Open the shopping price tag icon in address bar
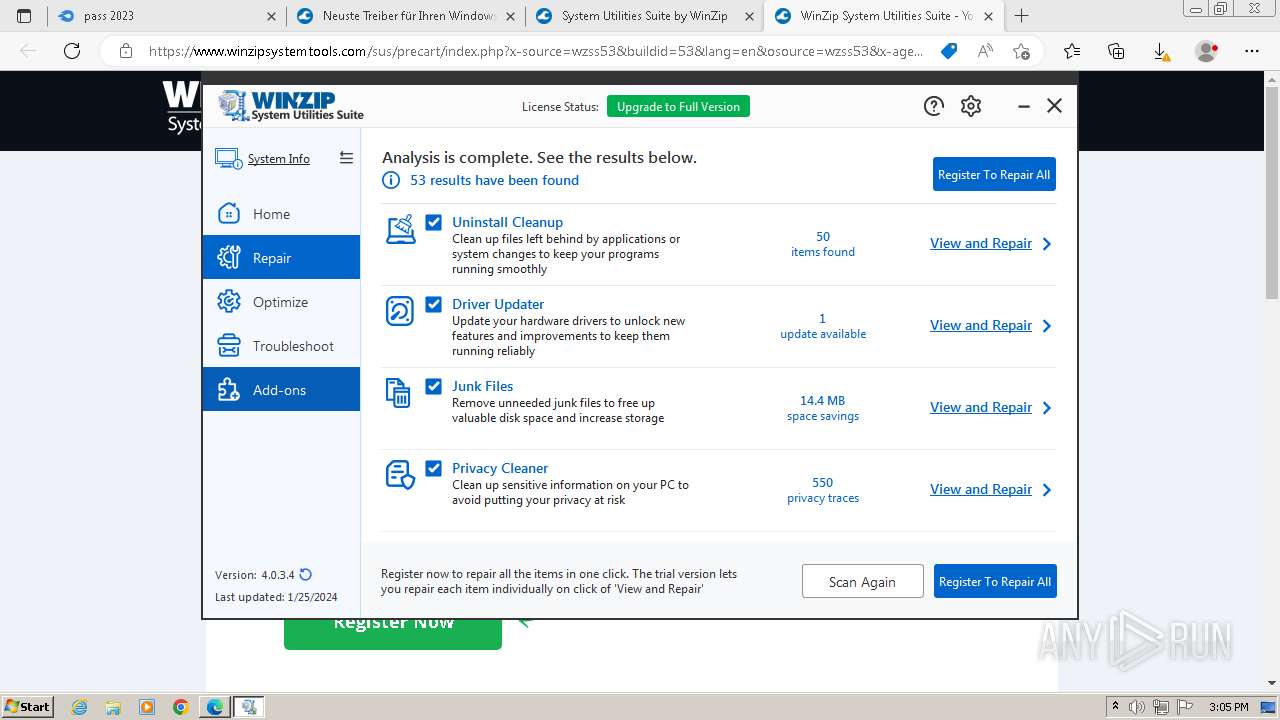 point(949,51)
